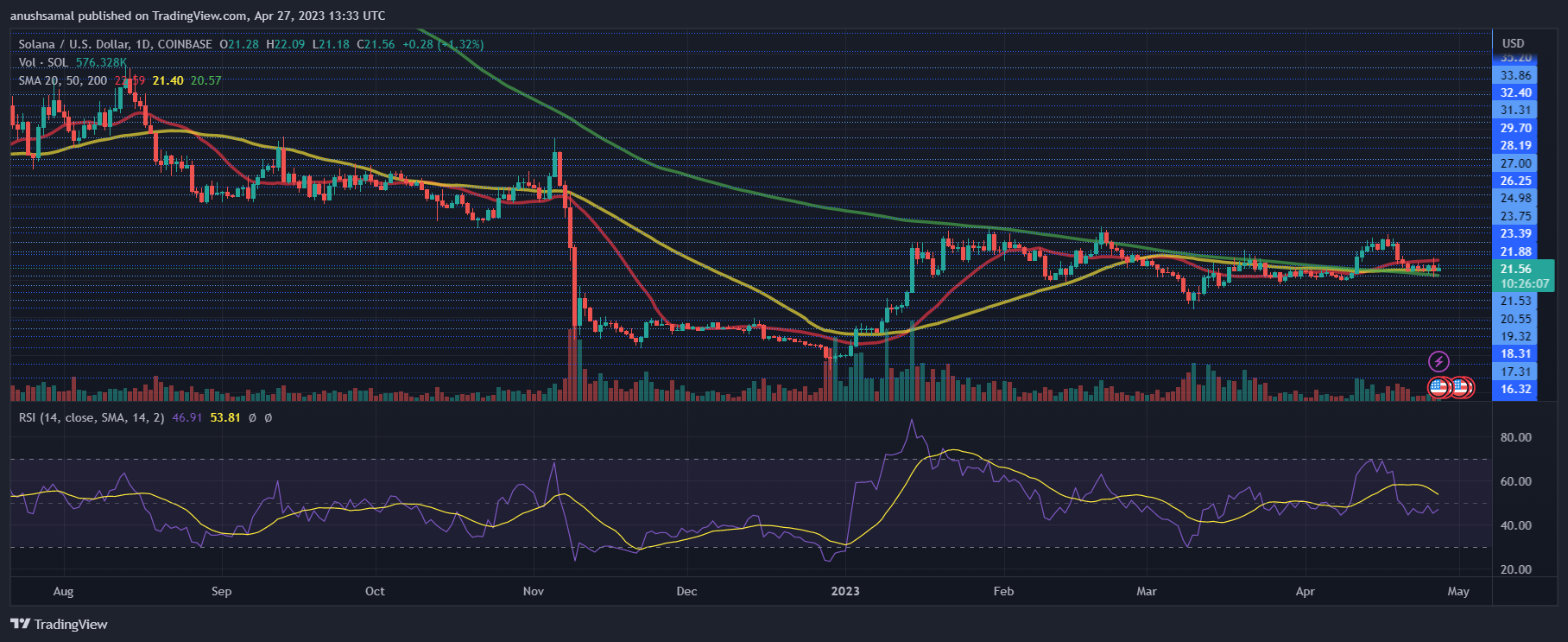
Task: Click the 21.53 price level label
Action: tap(1515, 301)
